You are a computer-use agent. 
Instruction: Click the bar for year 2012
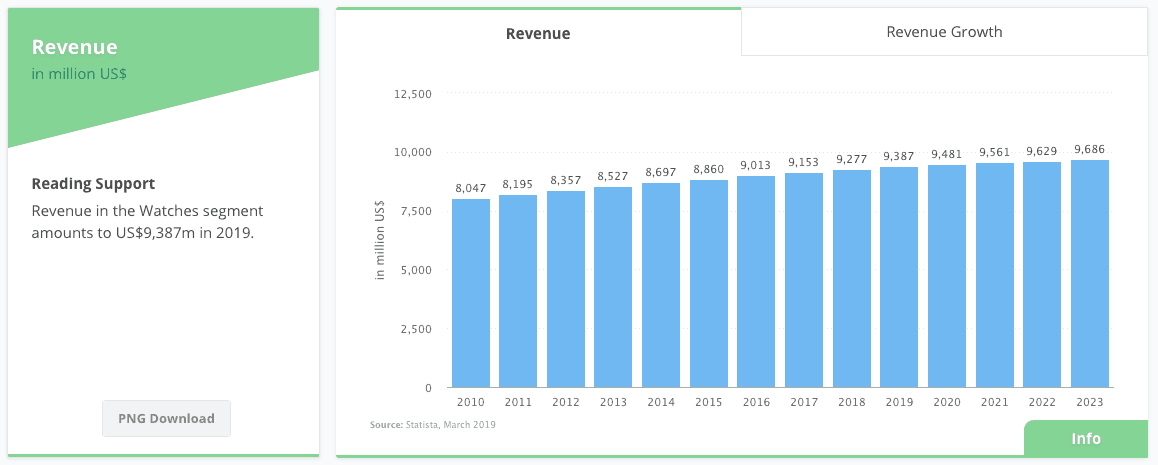click(x=566, y=289)
